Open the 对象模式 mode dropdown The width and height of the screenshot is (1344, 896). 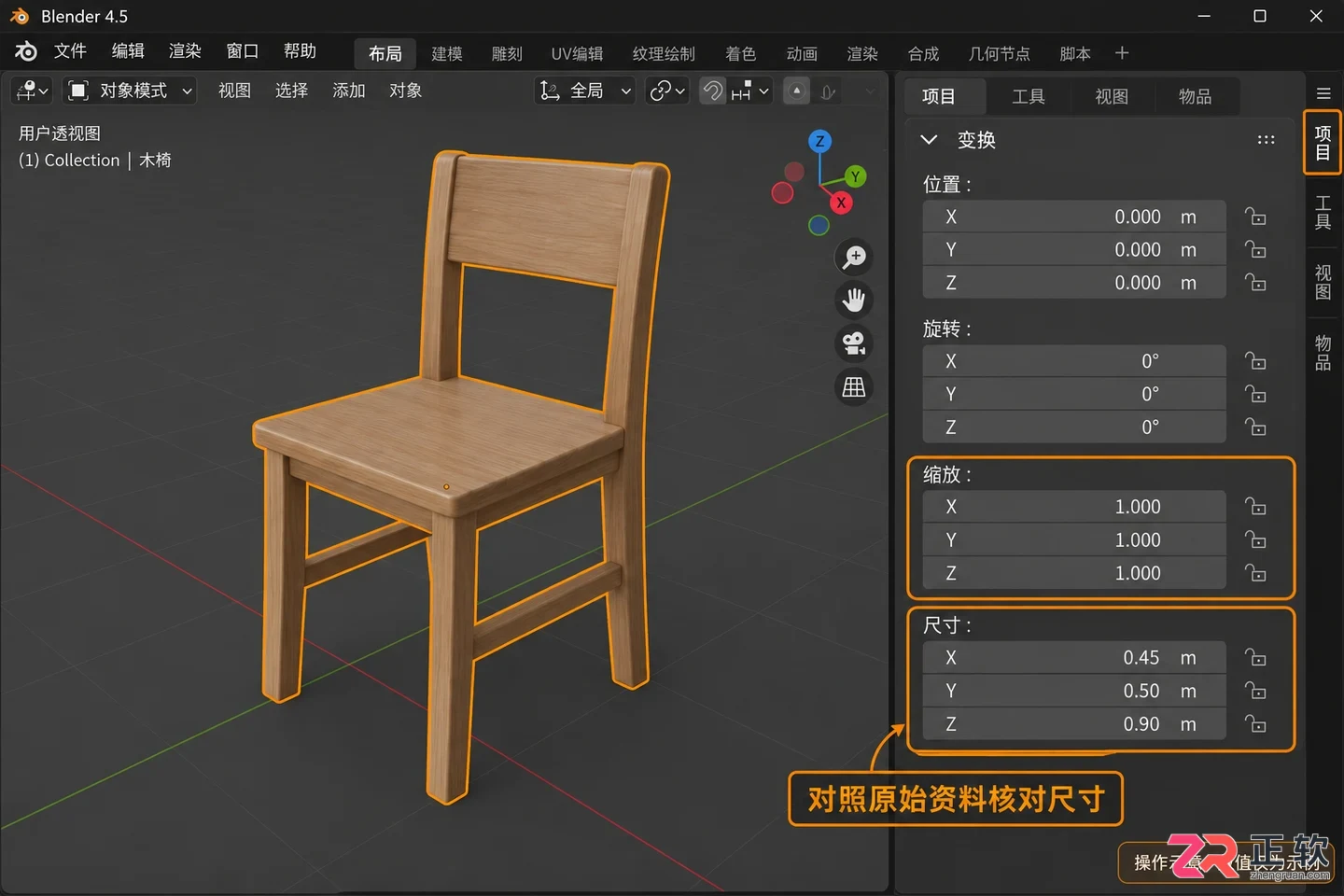pos(130,91)
